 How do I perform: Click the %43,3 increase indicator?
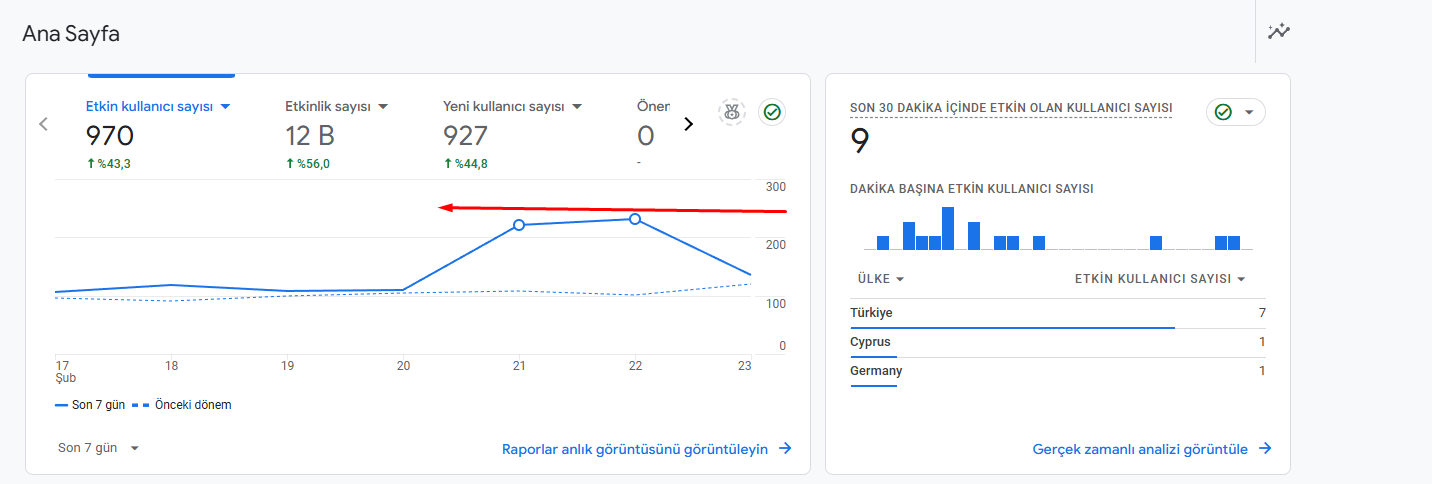click(x=108, y=164)
